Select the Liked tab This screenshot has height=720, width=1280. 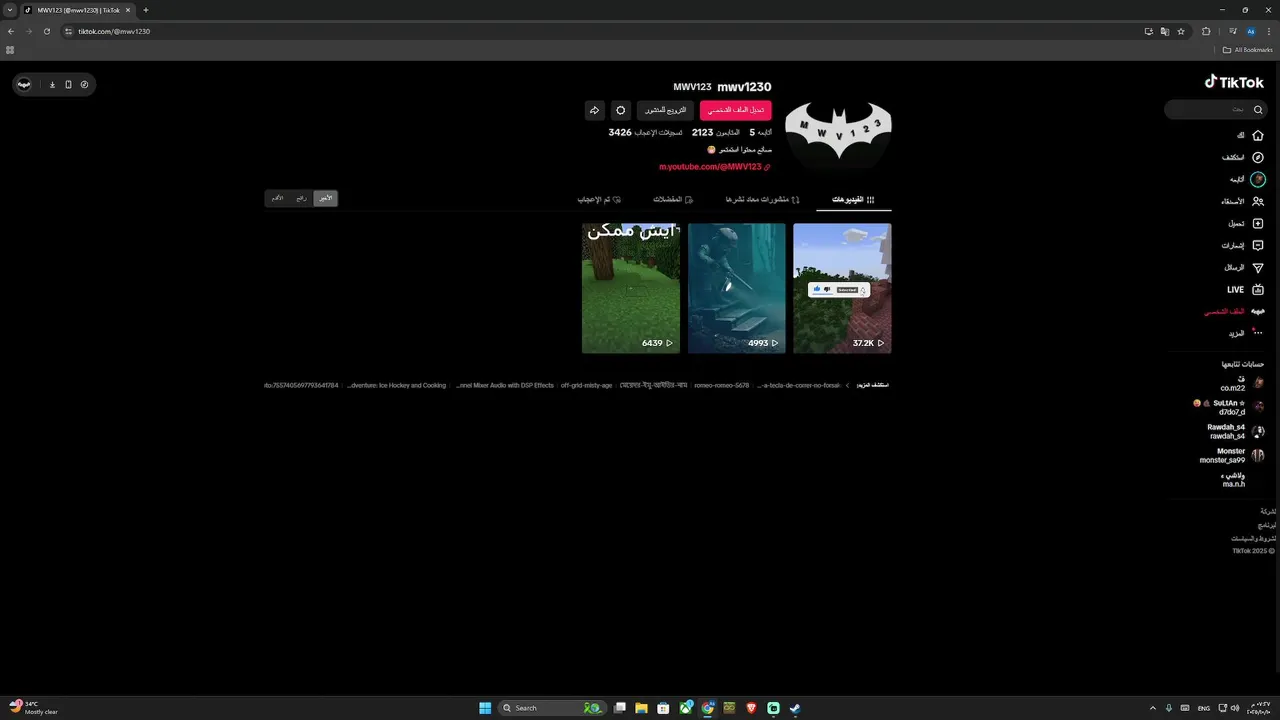[600, 199]
